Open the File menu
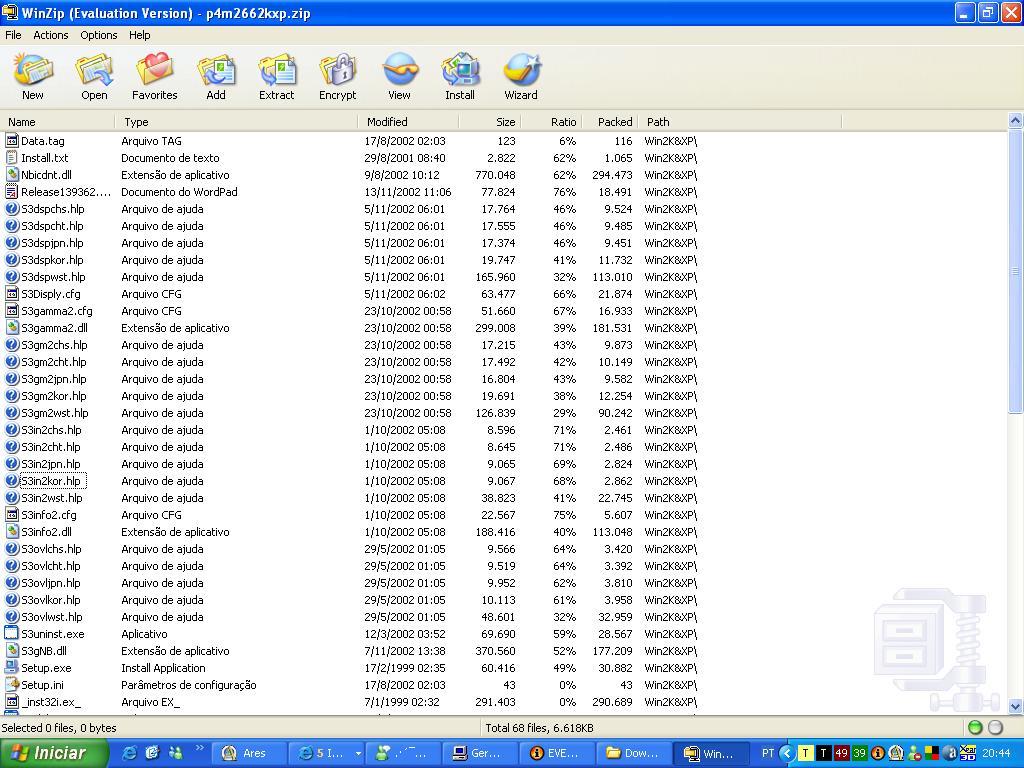 click(x=13, y=35)
